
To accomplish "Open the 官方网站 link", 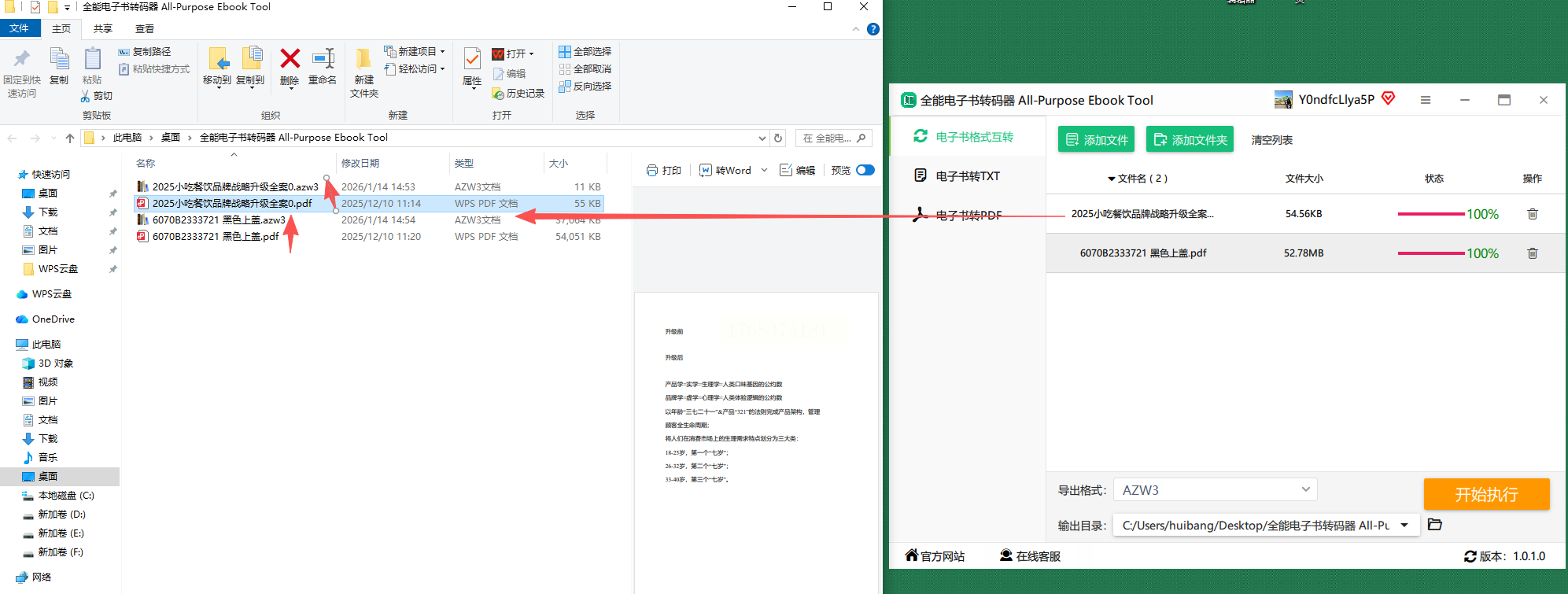I will coord(935,556).
